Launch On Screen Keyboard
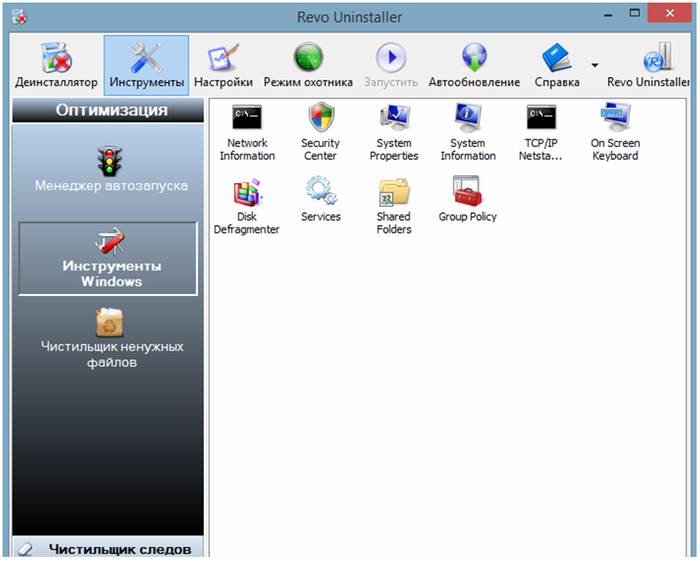This screenshot has width=700, height=562. 614,120
